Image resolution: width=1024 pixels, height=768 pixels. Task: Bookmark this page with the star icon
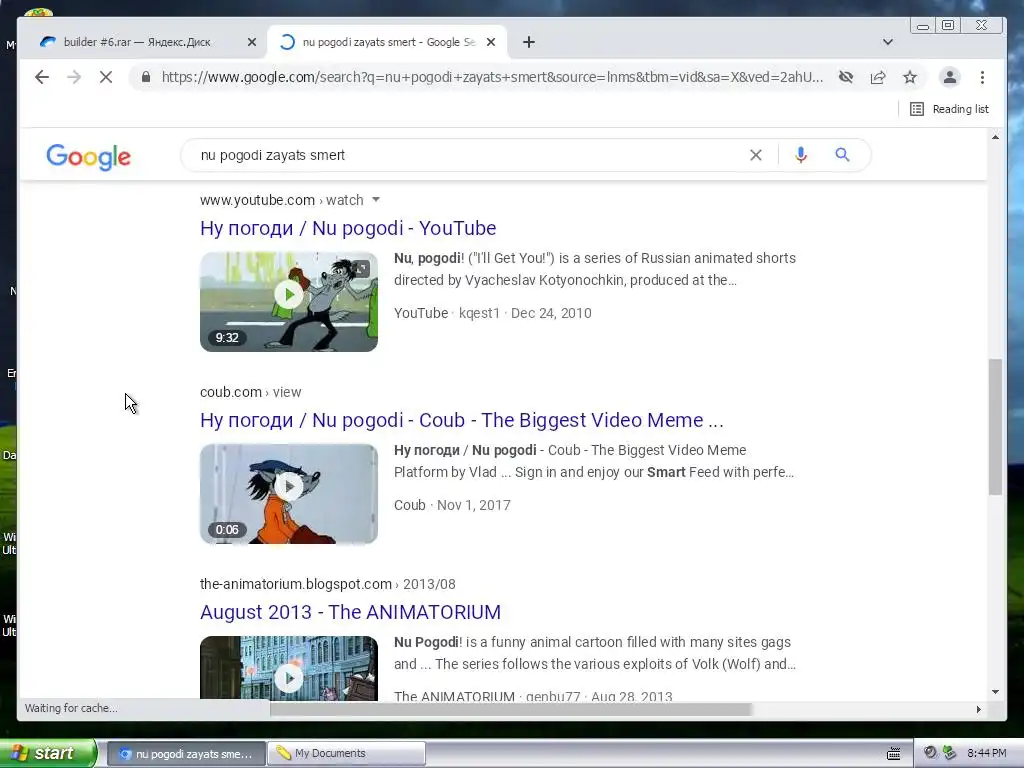point(910,77)
